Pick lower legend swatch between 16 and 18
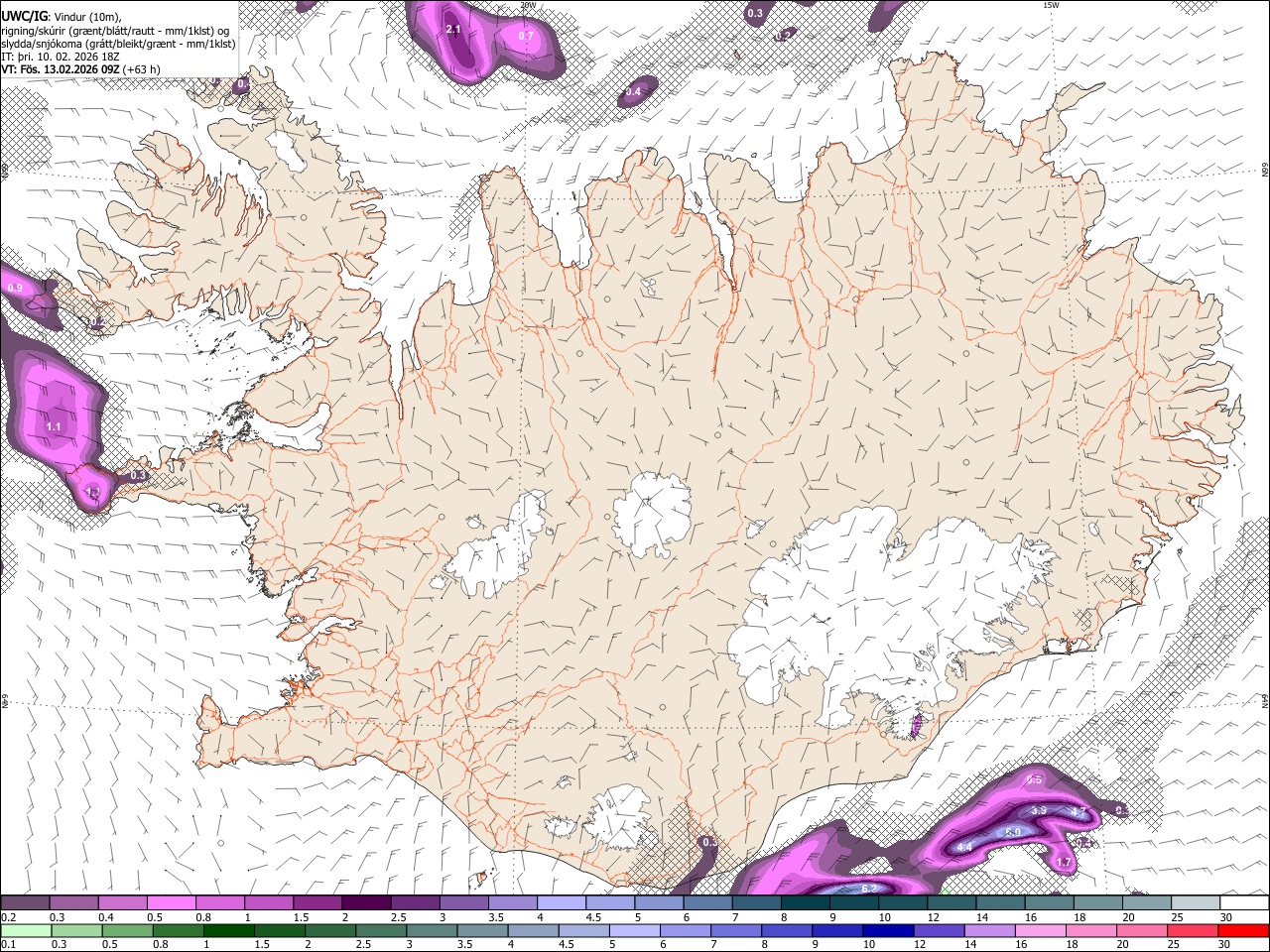 pyautogui.click(x=1039, y=930)
